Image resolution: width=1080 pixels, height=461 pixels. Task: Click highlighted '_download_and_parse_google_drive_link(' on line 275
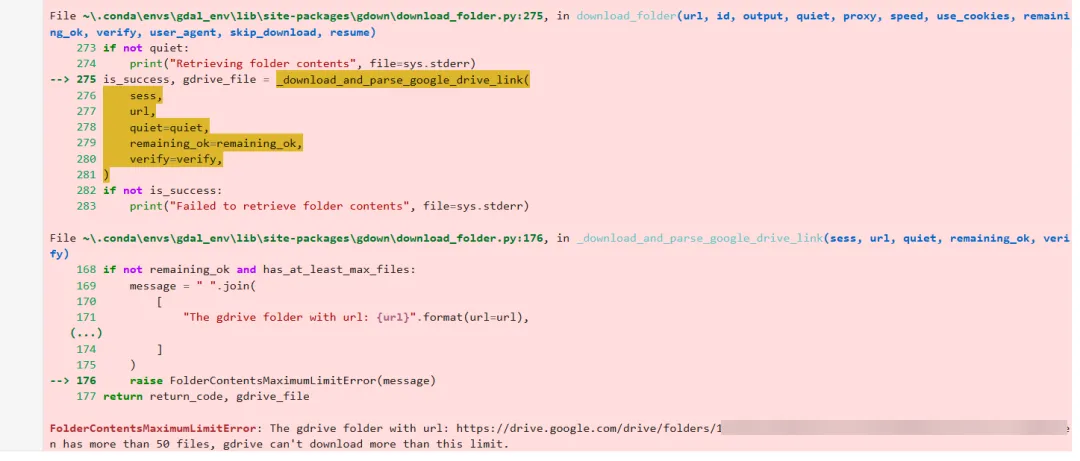pos(403,80)
